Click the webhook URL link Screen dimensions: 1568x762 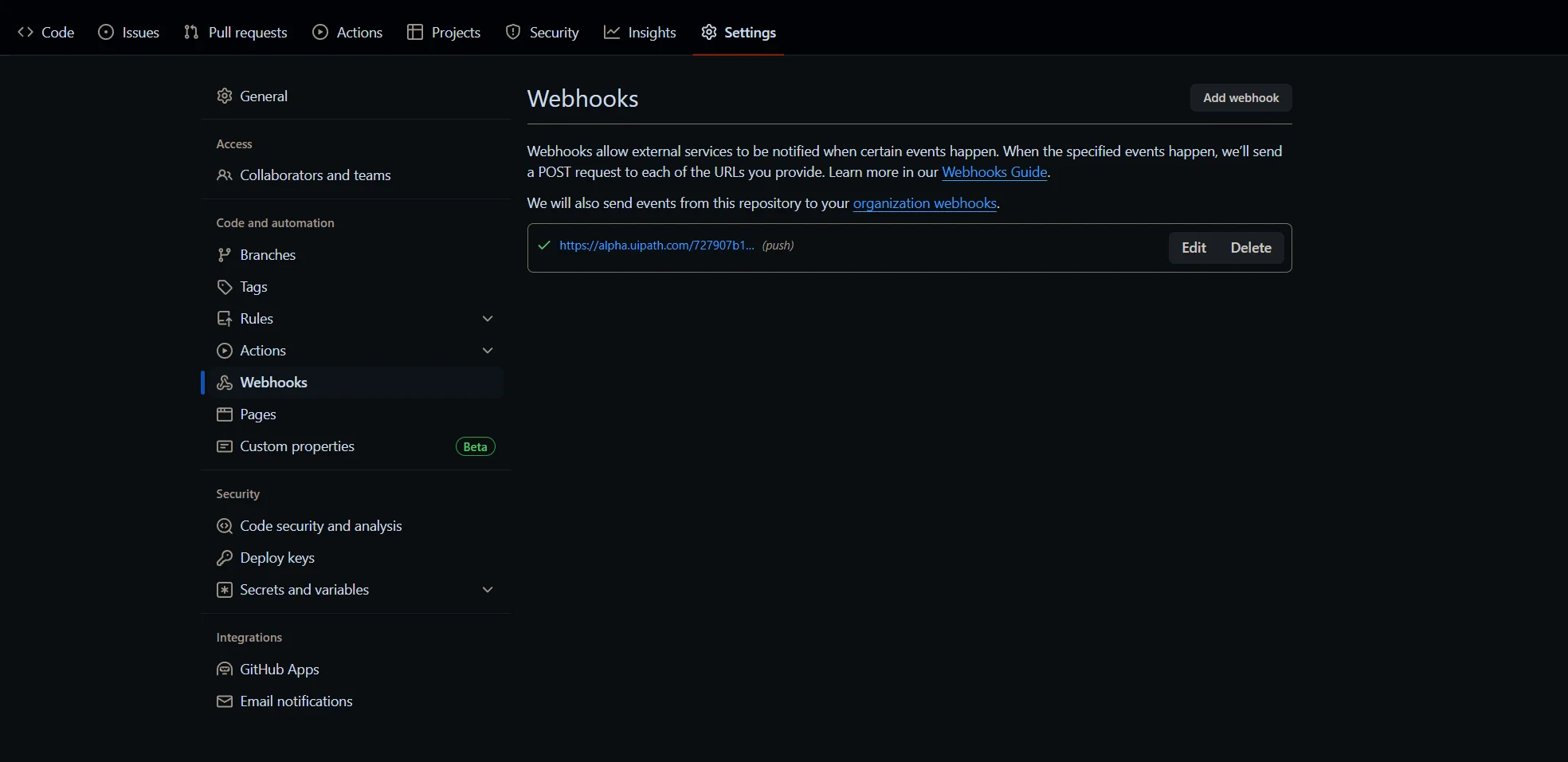point(656,245)
